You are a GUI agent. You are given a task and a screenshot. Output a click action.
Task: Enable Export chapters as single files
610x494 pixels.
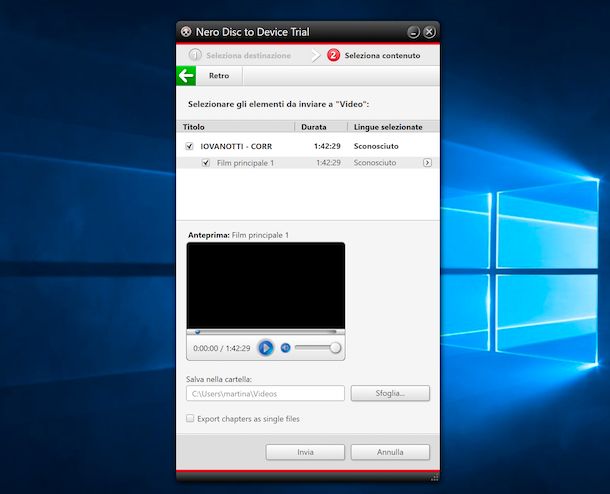pos(190,419)
